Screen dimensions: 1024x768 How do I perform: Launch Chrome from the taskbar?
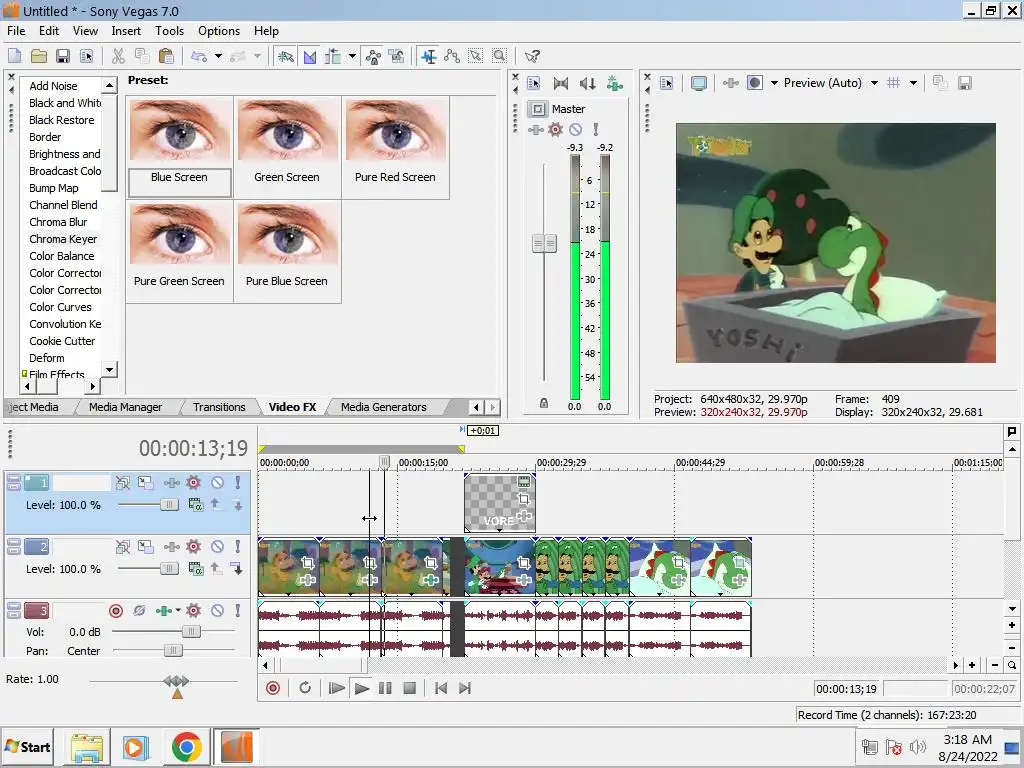186,746
